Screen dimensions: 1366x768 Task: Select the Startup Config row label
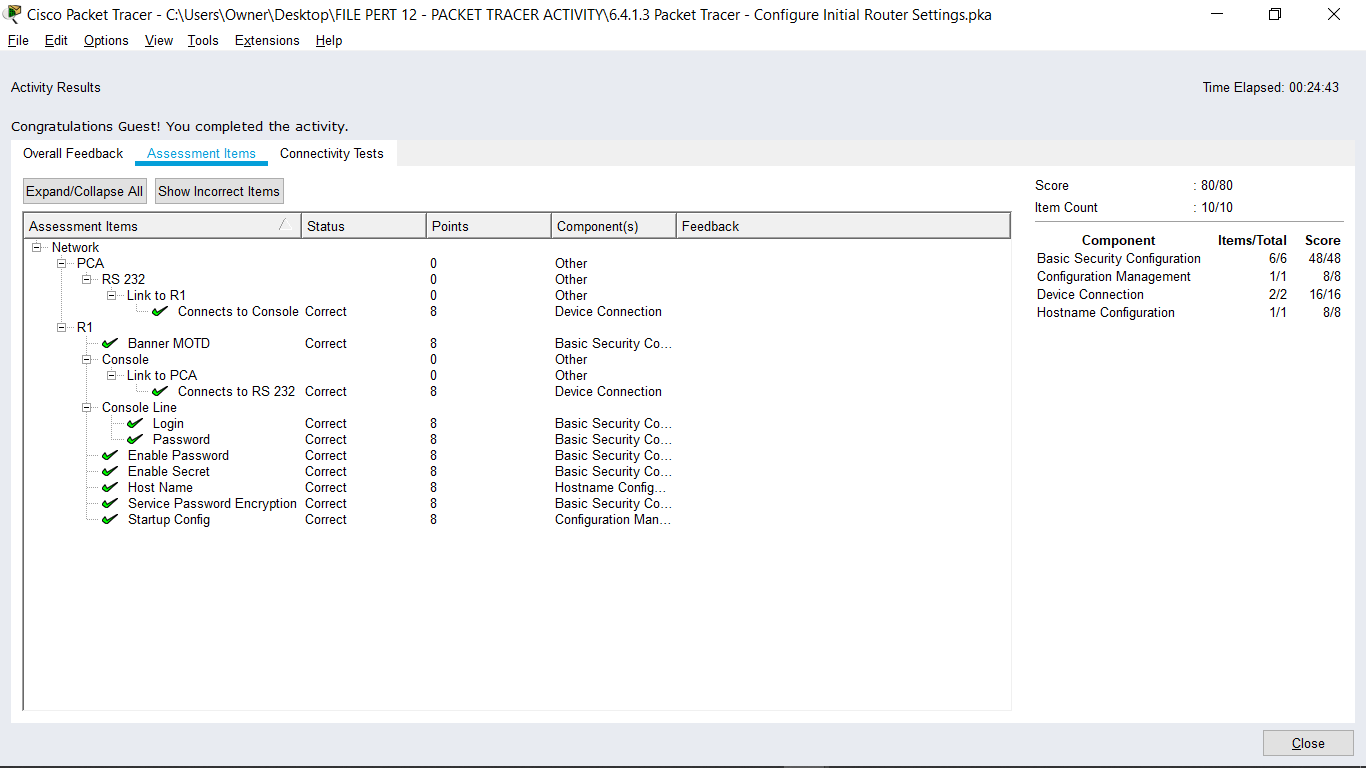click(169, 519)
